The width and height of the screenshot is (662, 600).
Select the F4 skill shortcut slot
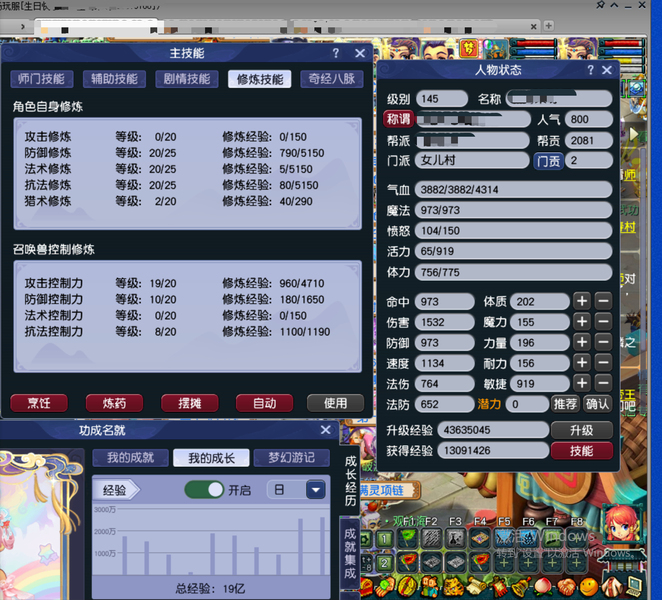click(480, 538)
